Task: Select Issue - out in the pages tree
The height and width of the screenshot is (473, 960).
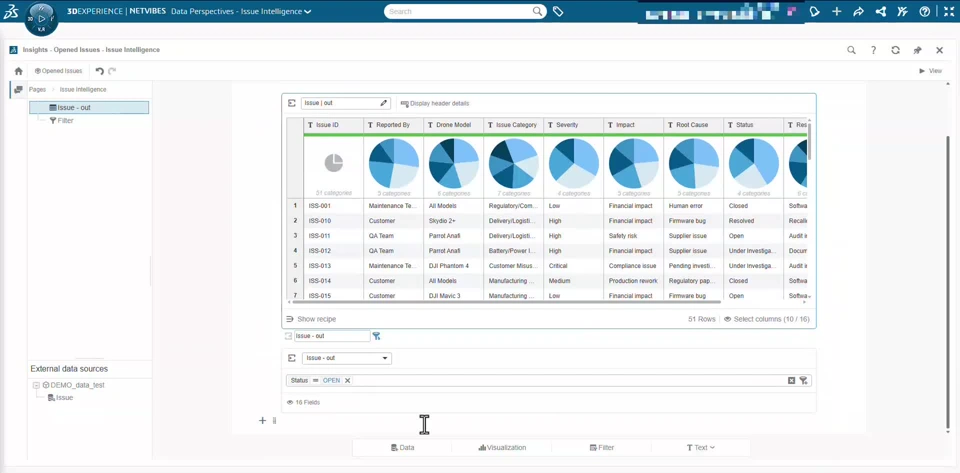Action: (89, 107)
